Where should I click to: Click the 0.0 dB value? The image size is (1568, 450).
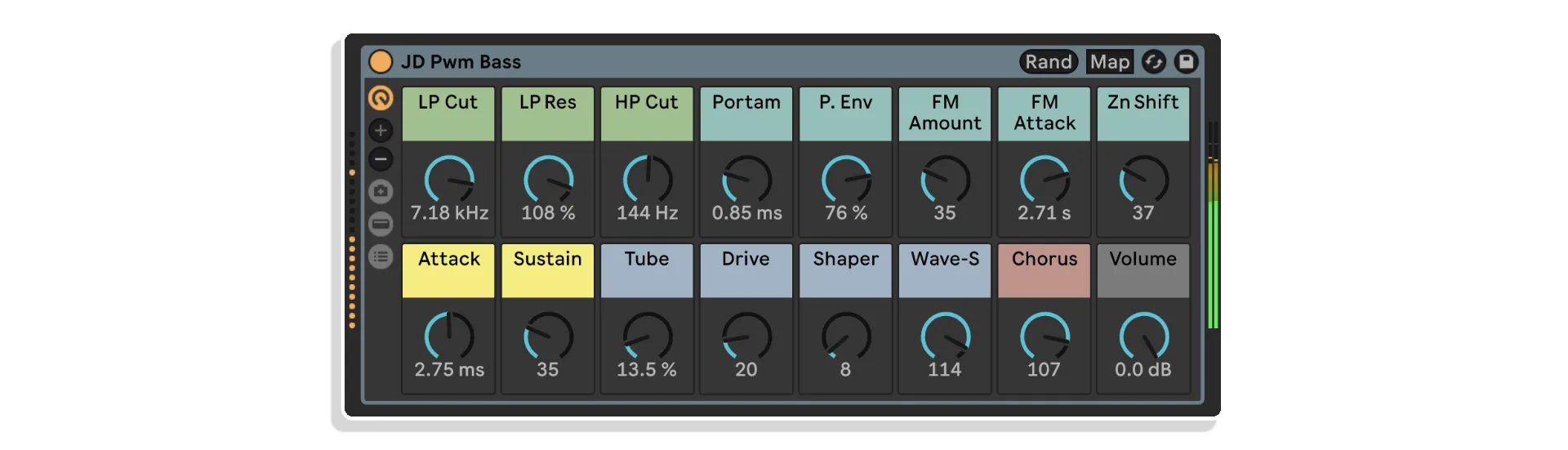(x=1143, y=370)
